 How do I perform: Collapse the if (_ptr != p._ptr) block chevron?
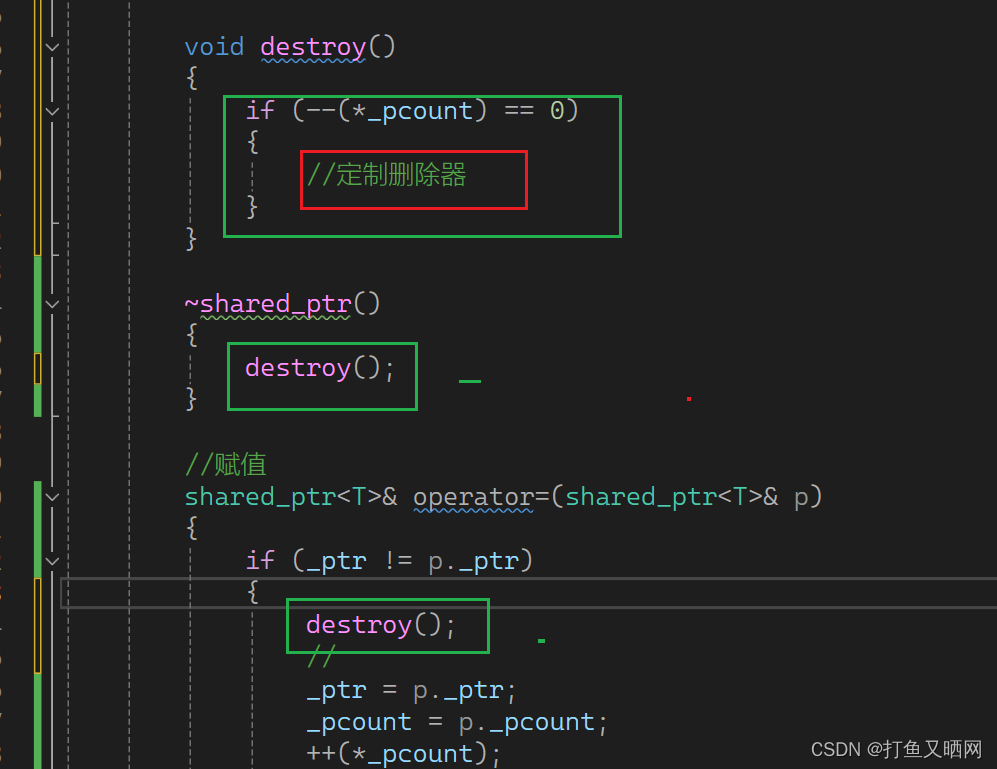53,561
